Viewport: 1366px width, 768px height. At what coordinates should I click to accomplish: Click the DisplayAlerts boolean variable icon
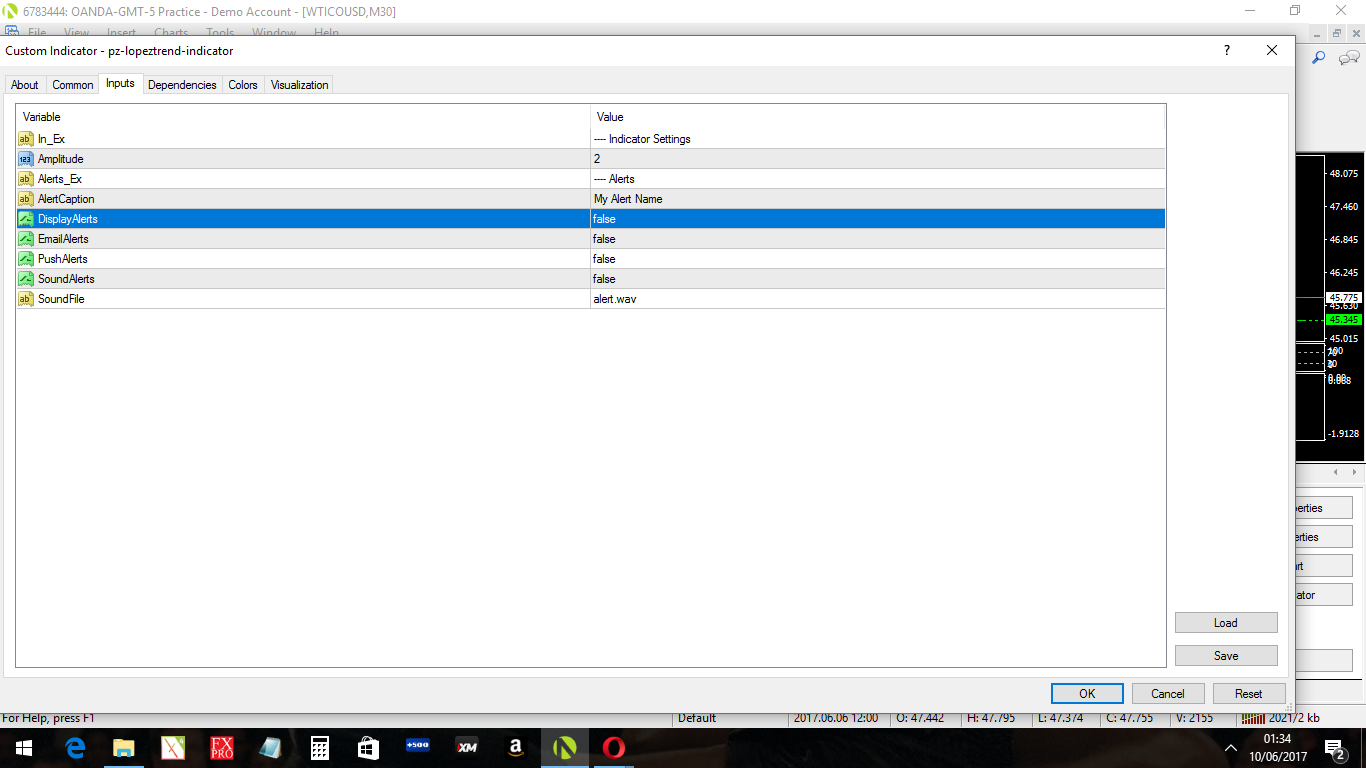click(26, 219)
